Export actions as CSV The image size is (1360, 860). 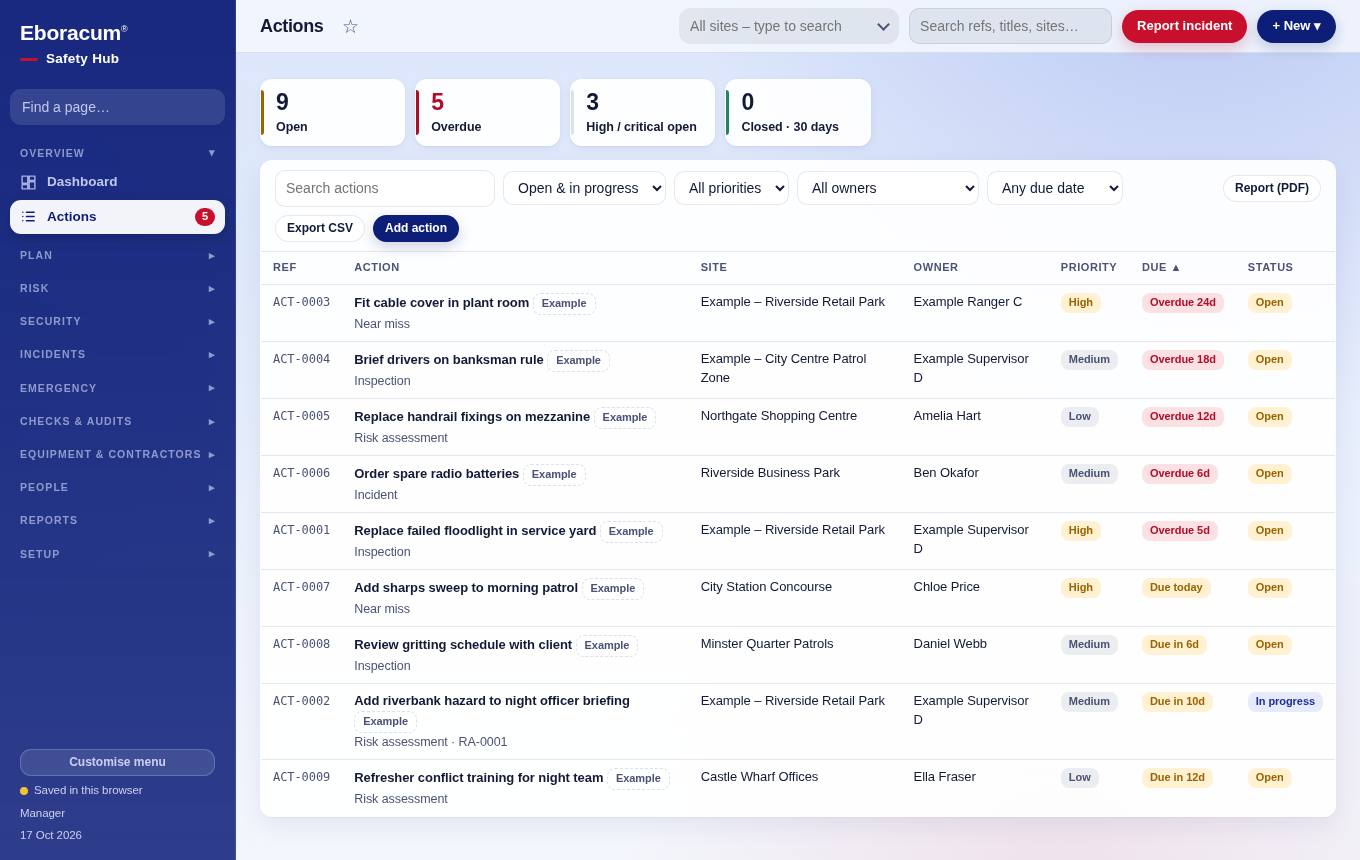point(320,228)
